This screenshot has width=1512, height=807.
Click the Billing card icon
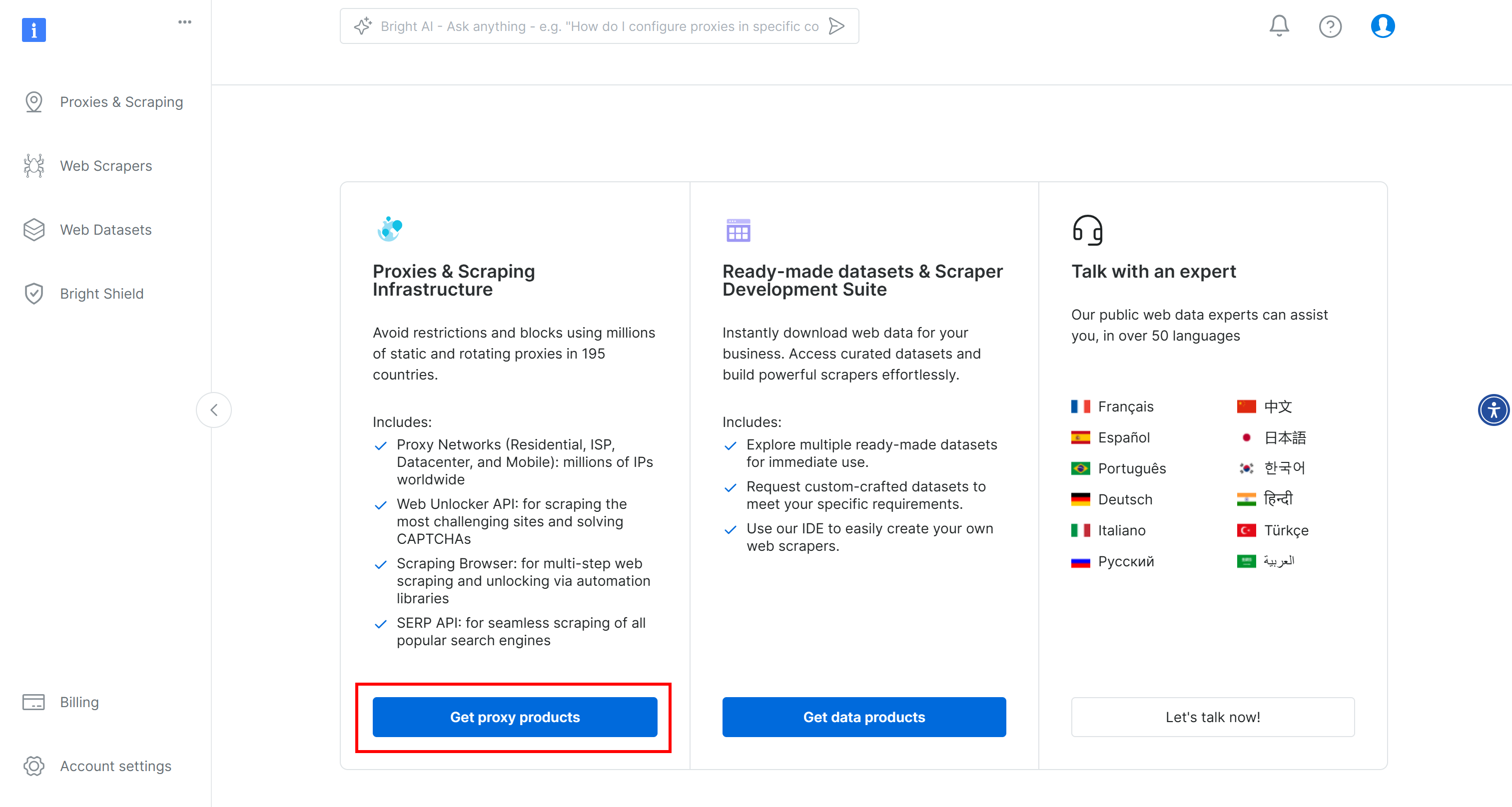click(33, 702)
